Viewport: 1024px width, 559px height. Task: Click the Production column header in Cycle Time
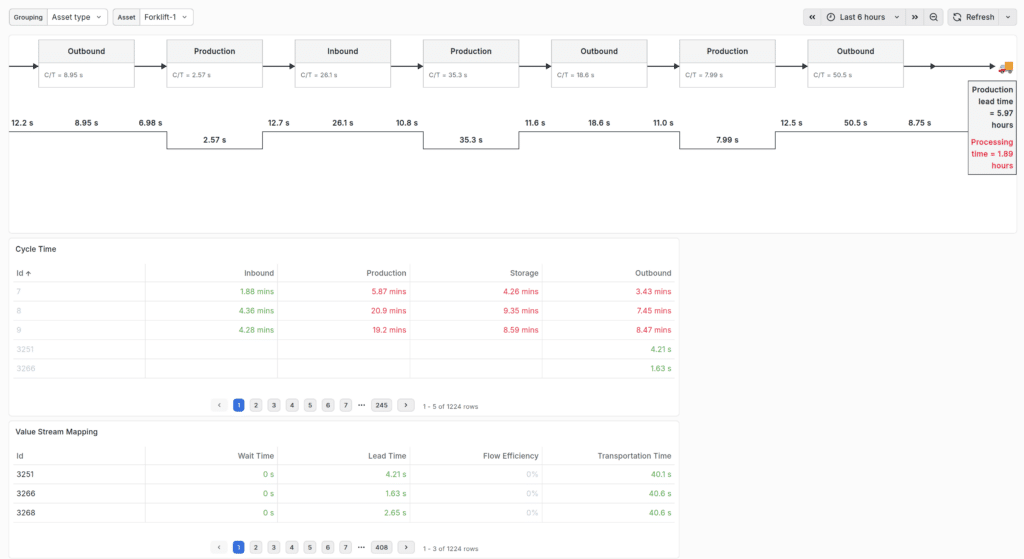tap(386, 273)
